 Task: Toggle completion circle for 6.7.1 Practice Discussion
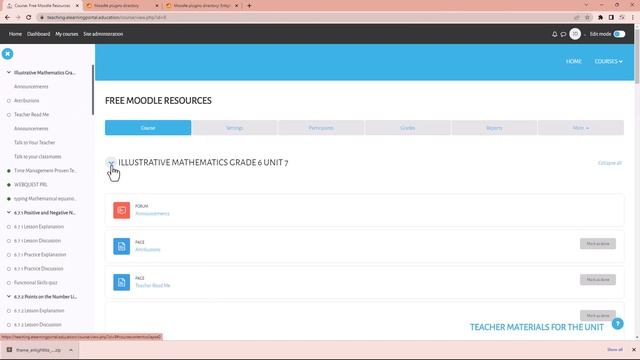click(9, 269)
